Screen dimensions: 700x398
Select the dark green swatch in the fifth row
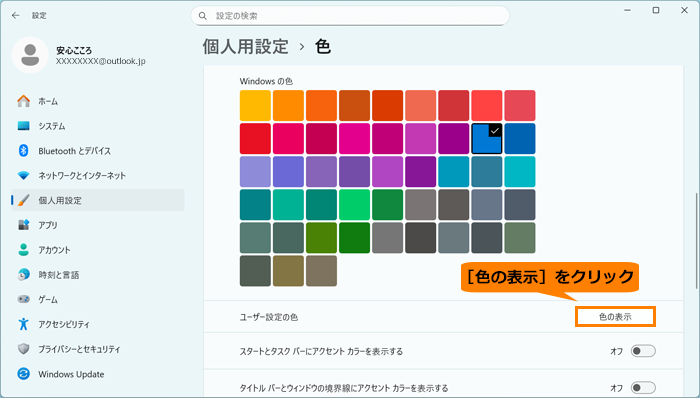click(x=354, y=238)
